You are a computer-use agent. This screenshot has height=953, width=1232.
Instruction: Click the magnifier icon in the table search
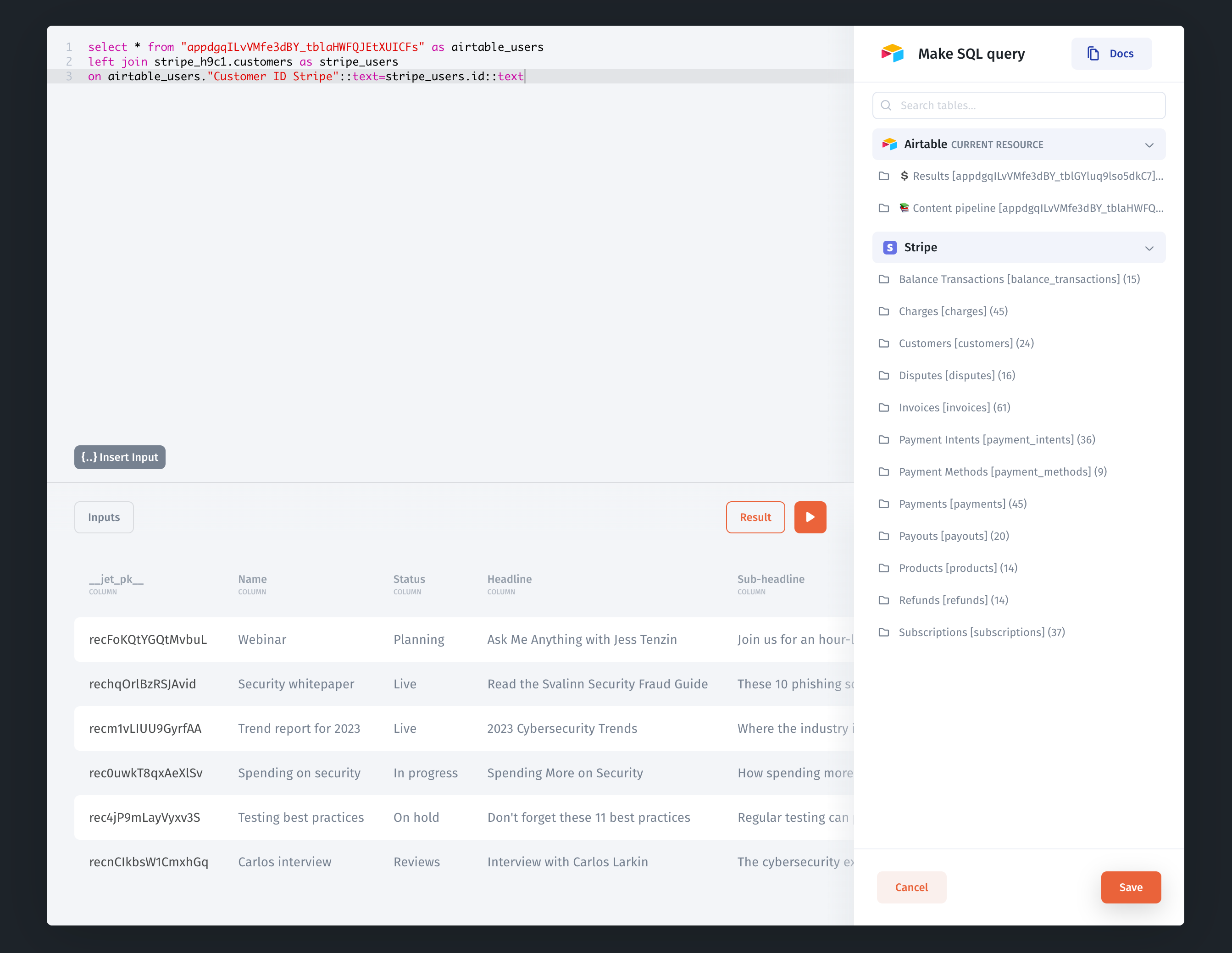(x=886, y=105)
